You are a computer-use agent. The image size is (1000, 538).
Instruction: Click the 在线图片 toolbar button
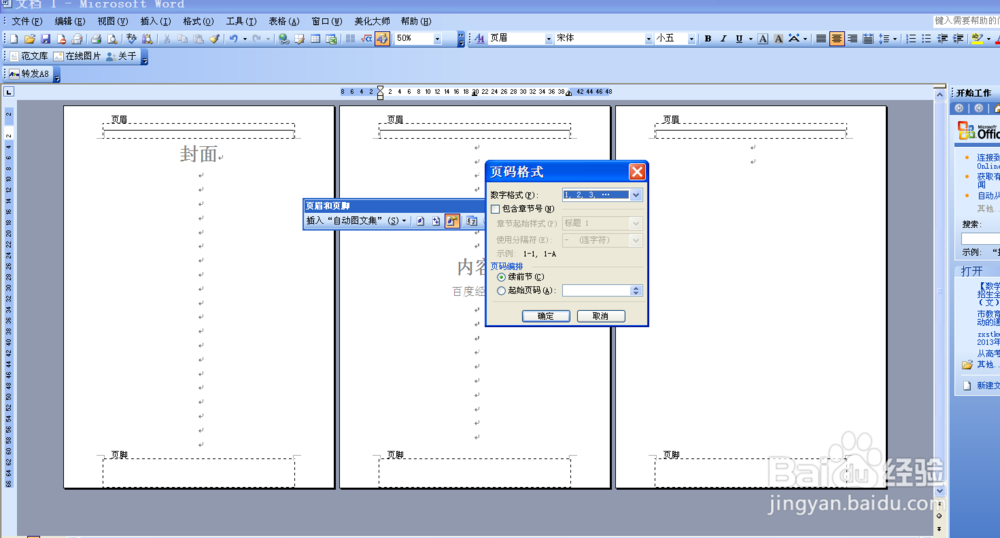[x=77, y=56]
